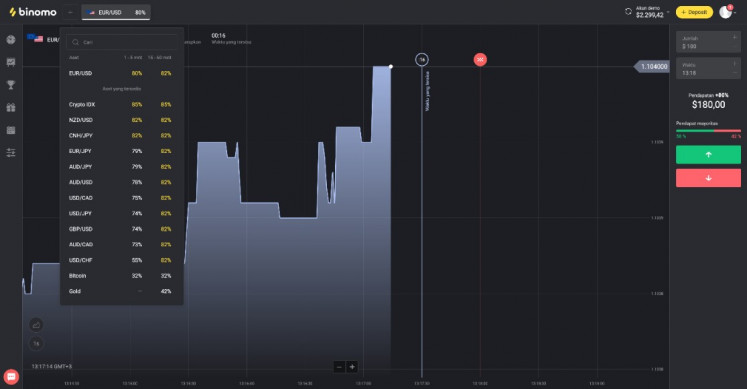Open the red chat support bubble

point(11,377)
